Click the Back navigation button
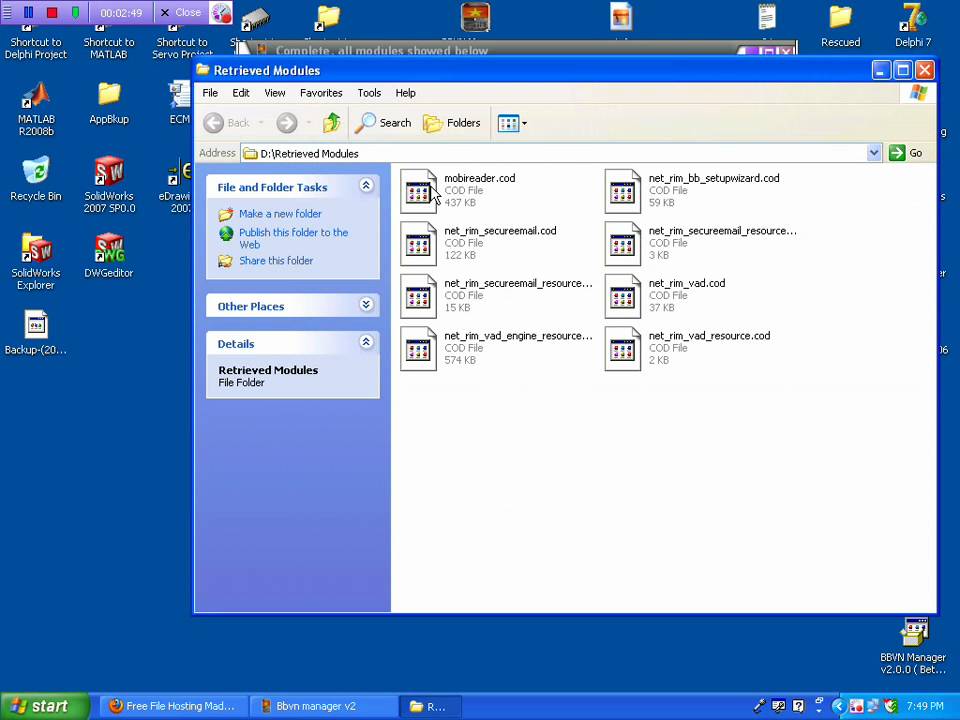This screenshot has width=960, height=720. (x=227, y=123)
